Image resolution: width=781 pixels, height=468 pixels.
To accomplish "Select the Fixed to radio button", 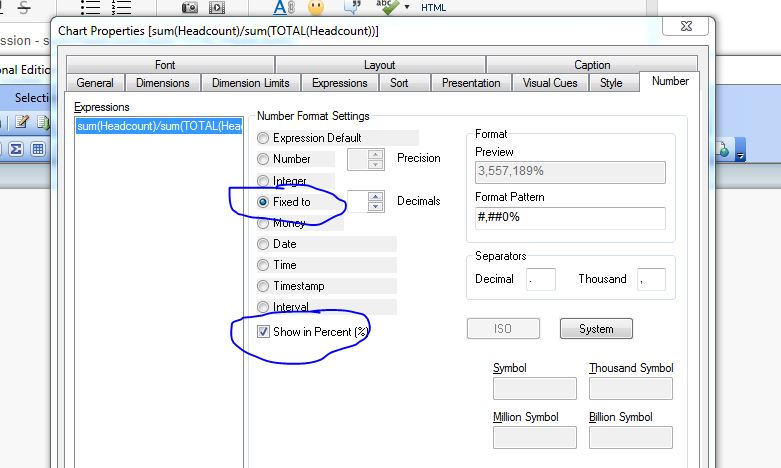I will coord(262,202).
